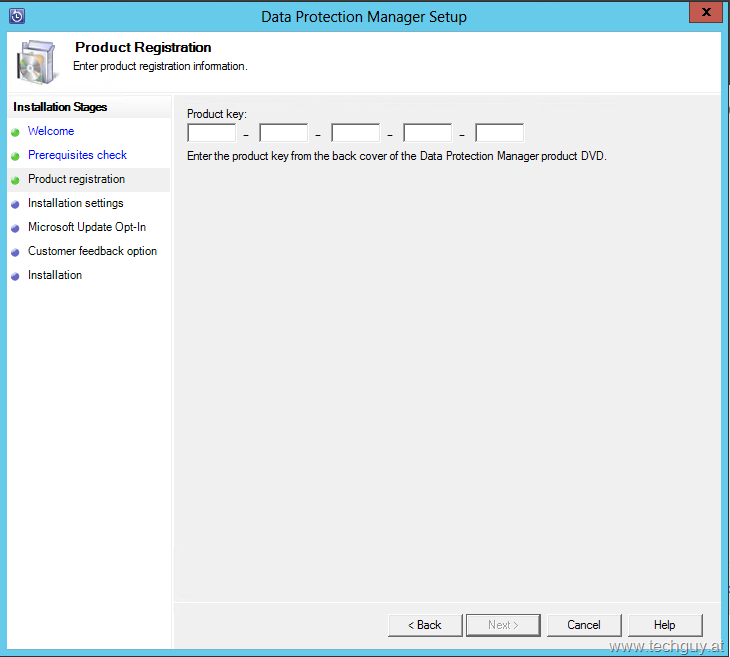Click bullet next to Microsoft Update Opt-In
The width and height of the screenshot is (730, 657).
(x=16, y=228)
